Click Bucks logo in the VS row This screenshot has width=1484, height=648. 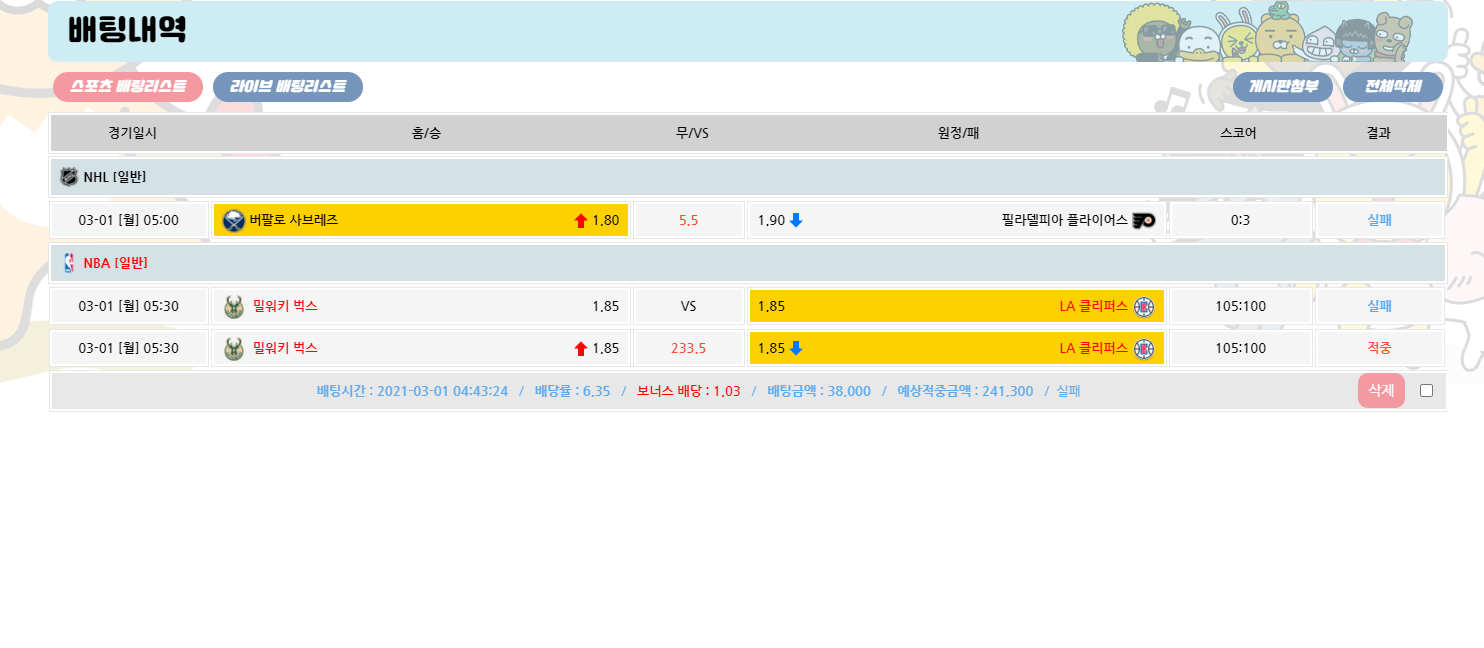pos(234,307)
